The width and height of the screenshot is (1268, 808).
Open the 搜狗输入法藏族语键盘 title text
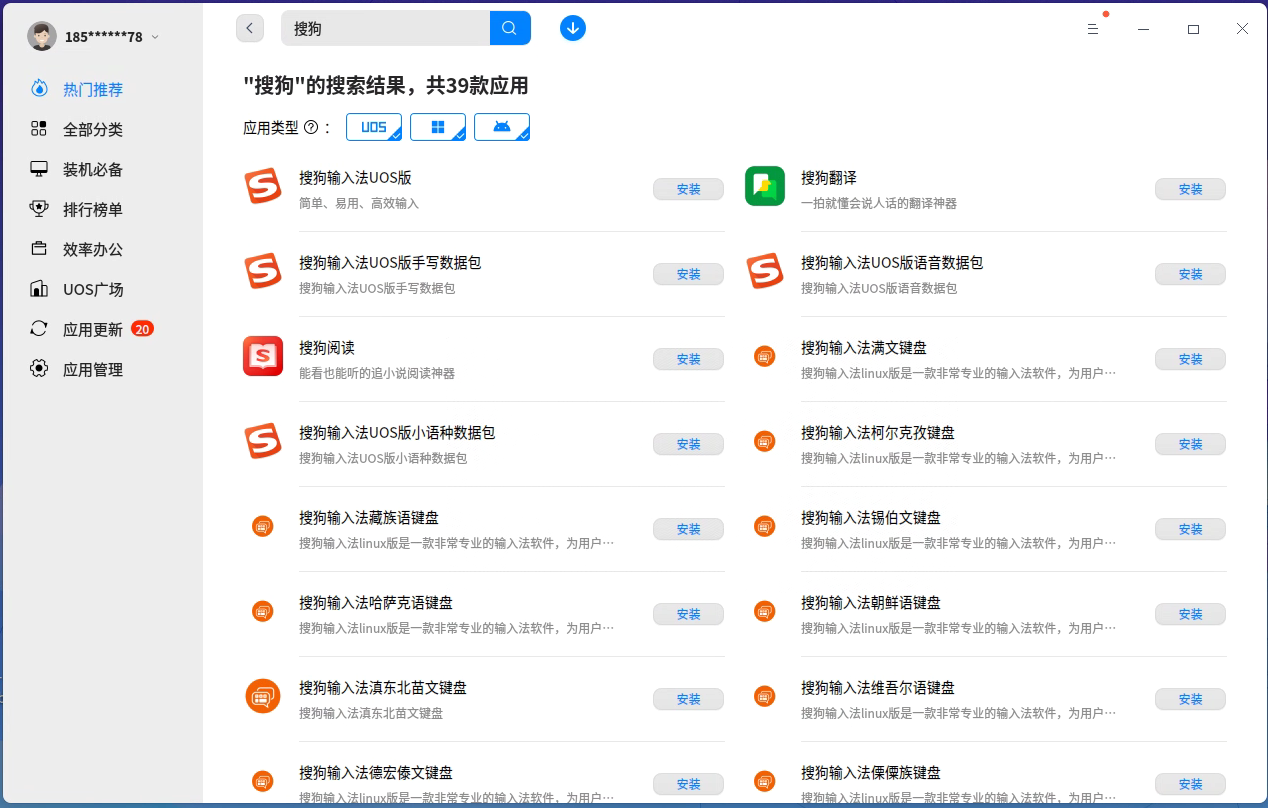tap(369, 518)
